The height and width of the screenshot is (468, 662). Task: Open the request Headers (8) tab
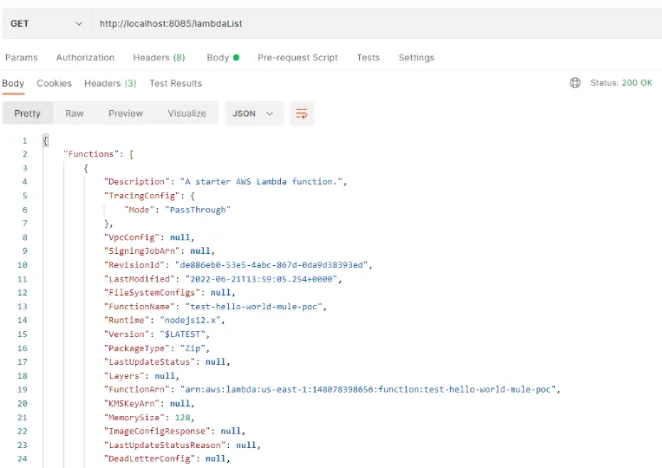159,57
